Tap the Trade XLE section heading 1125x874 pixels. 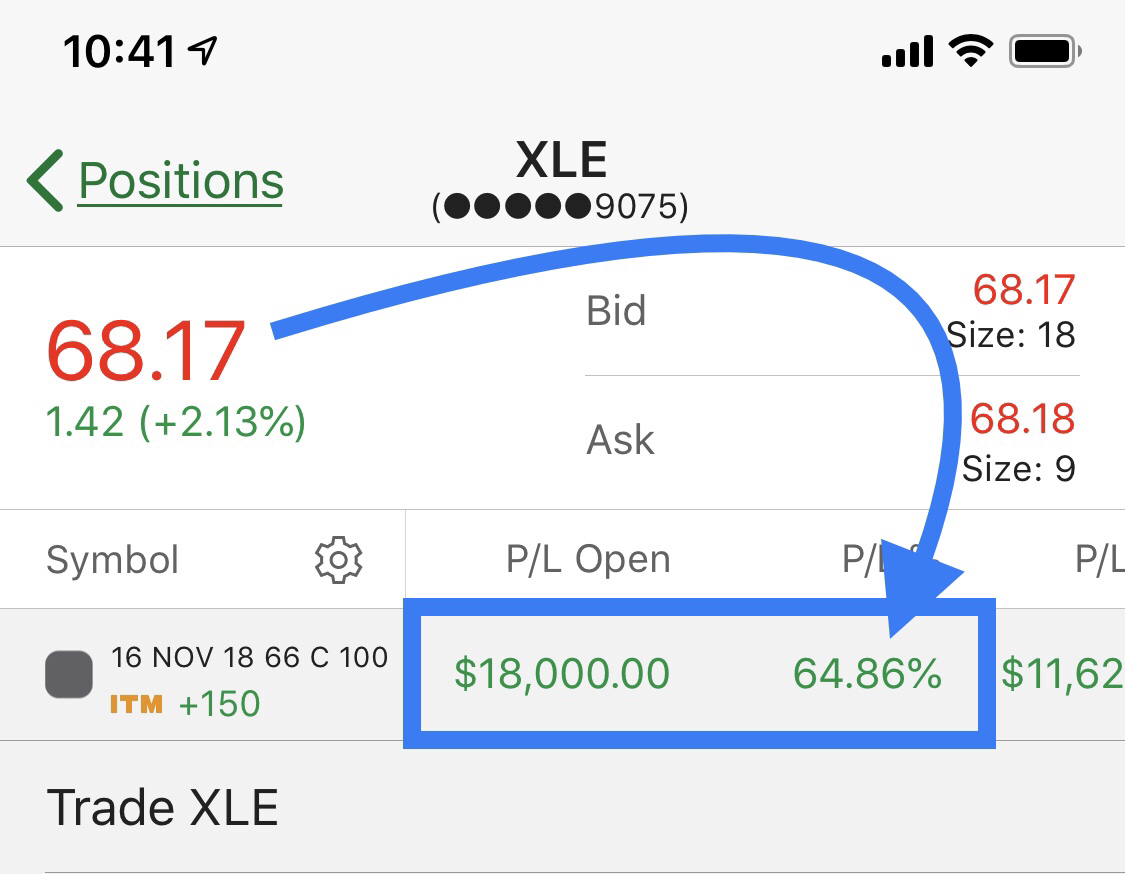coord(162,807)
